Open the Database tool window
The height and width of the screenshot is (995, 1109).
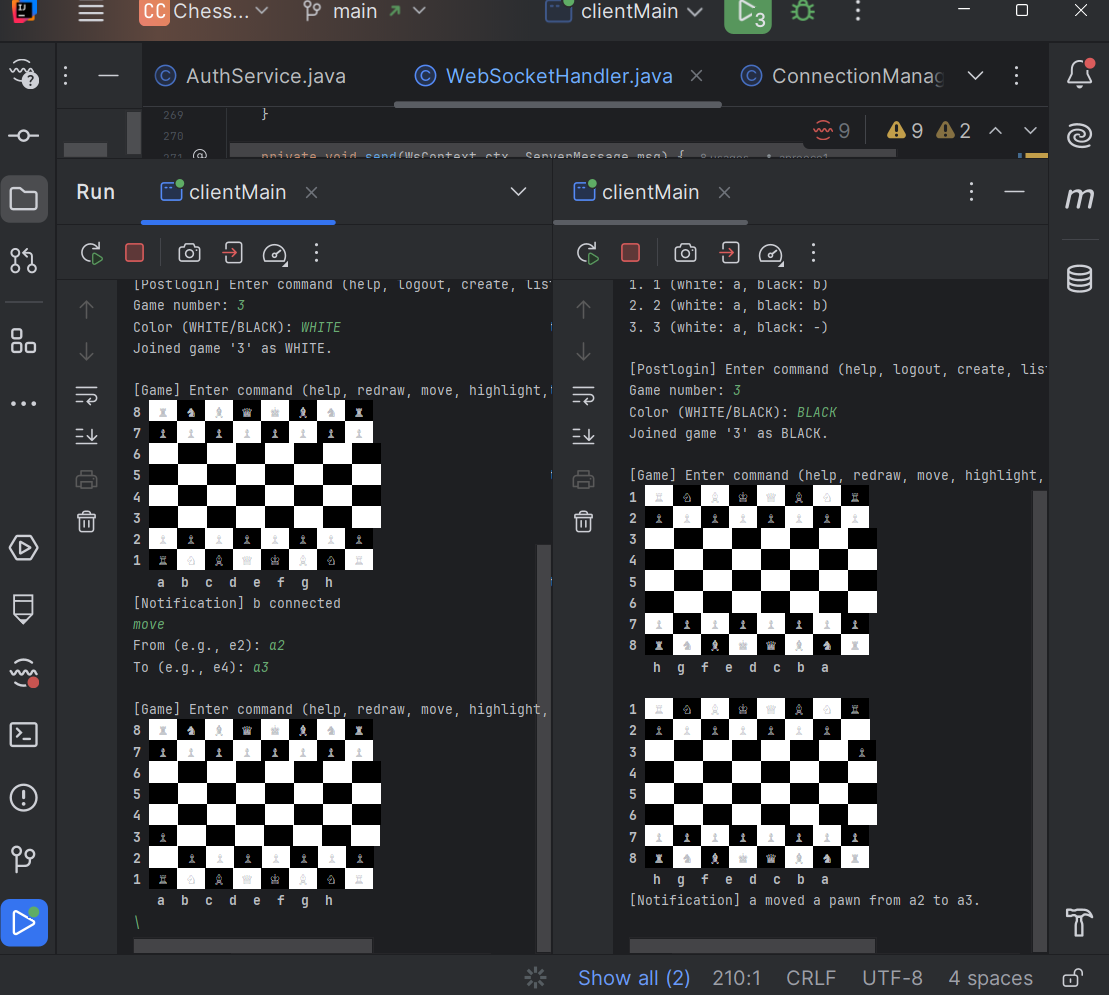1079,279
